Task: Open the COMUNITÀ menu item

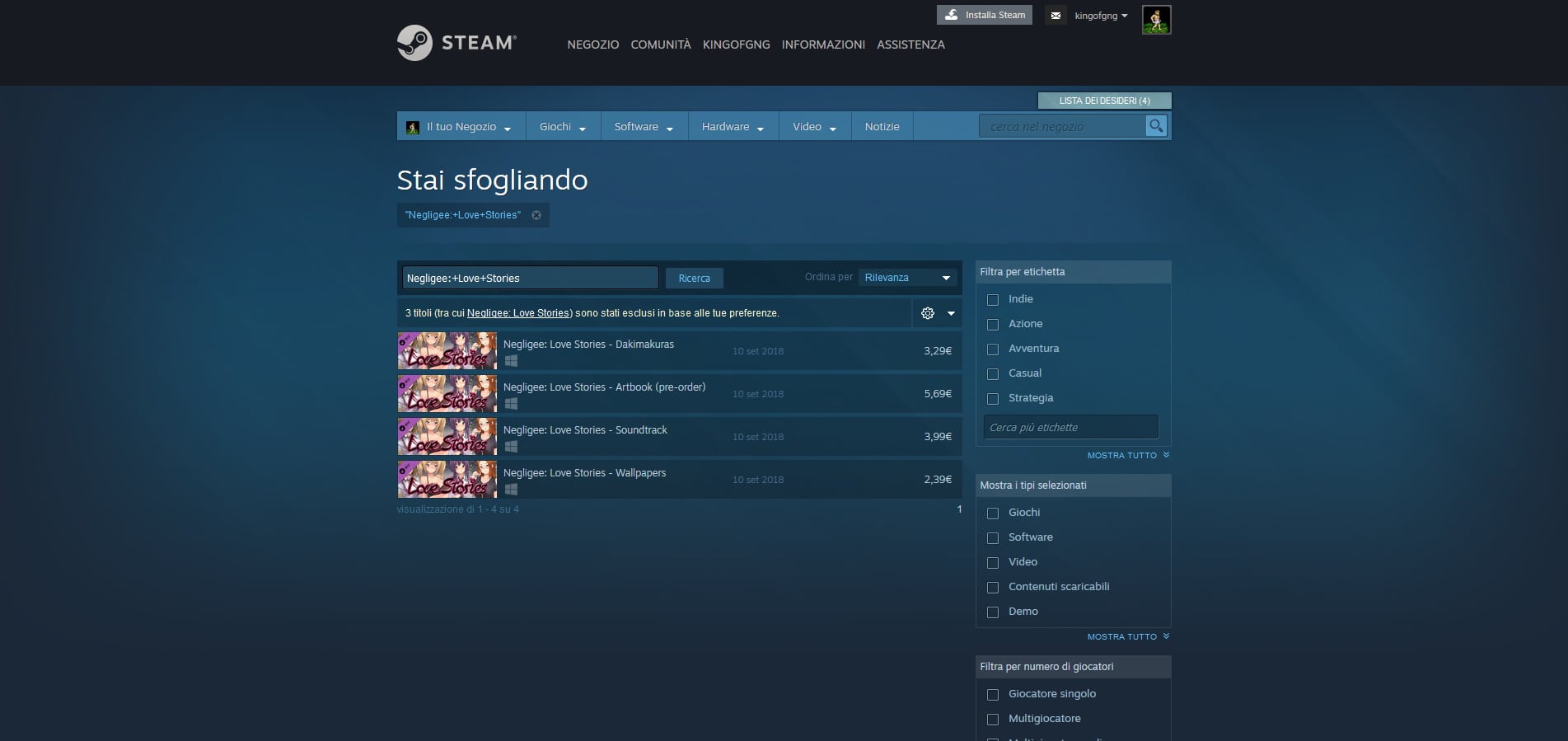Action: click(x=660, y=45)
